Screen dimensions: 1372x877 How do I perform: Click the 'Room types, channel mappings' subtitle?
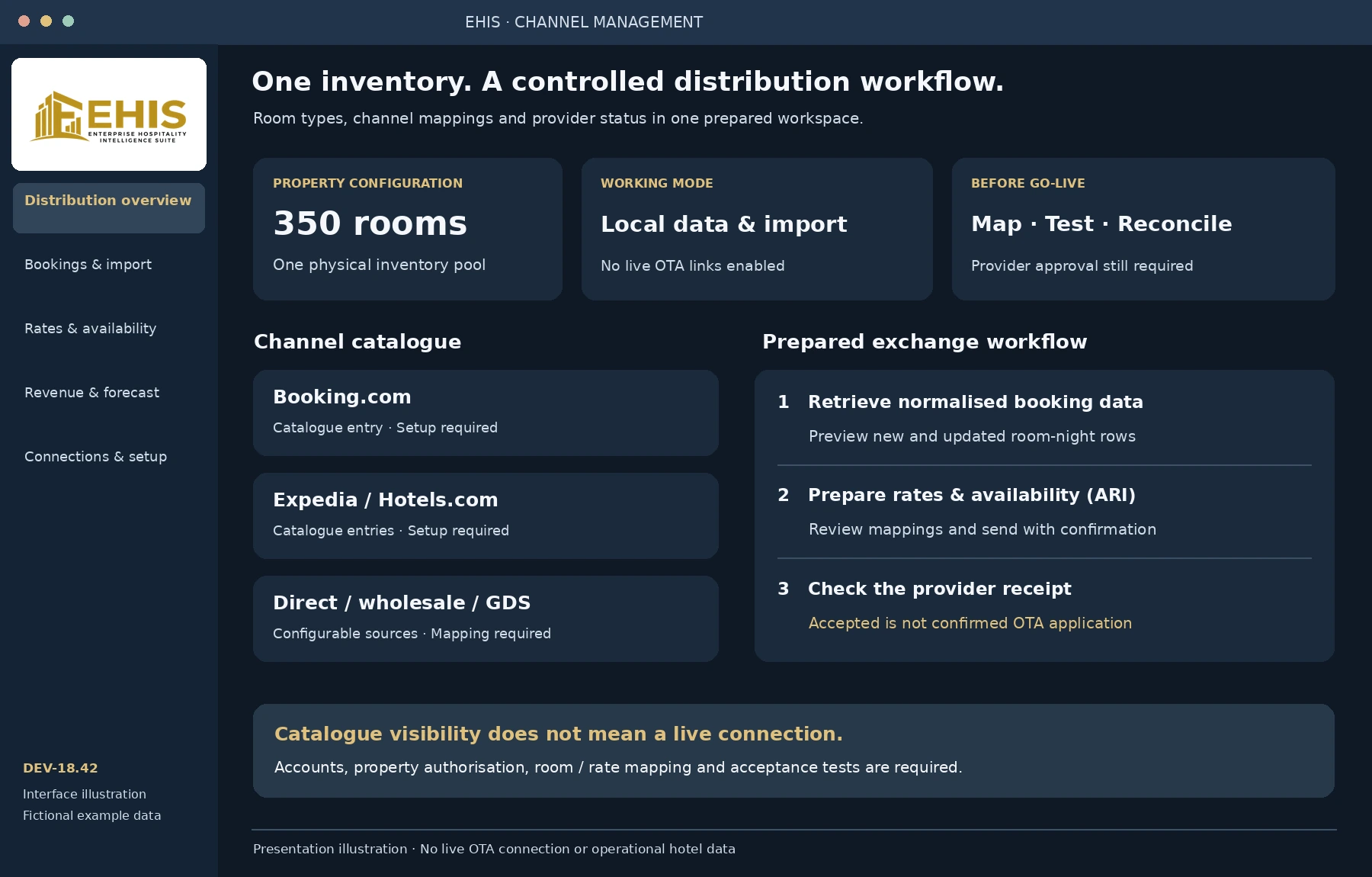click(x=558, y=118)
